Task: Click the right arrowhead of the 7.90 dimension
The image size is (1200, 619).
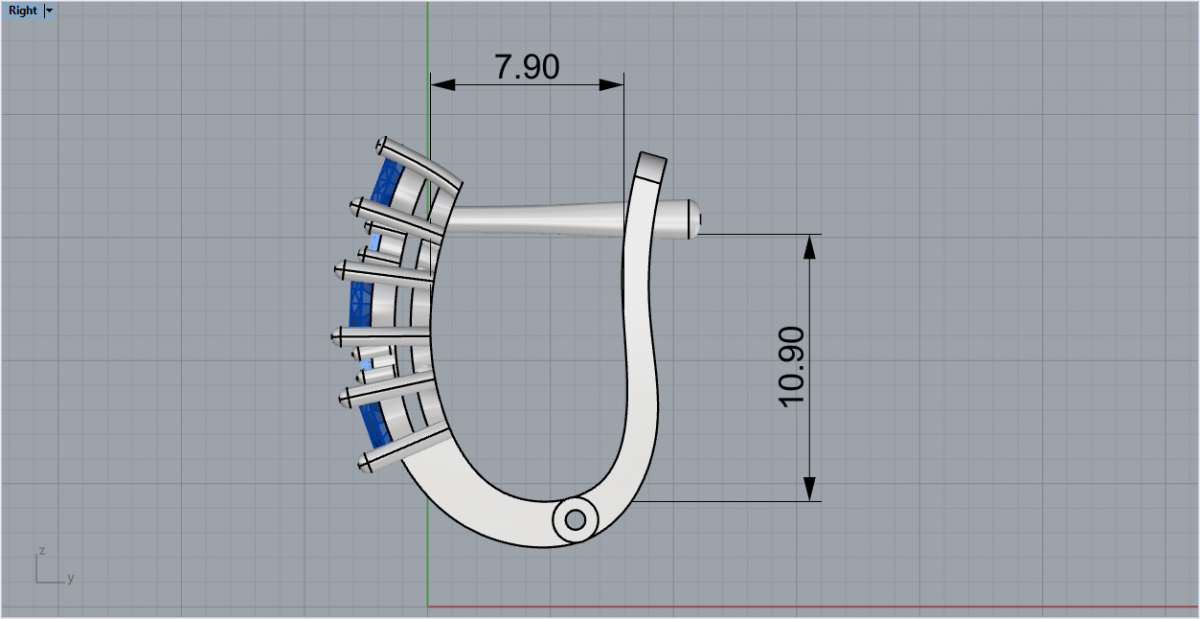Action: [x=614, y=85]
